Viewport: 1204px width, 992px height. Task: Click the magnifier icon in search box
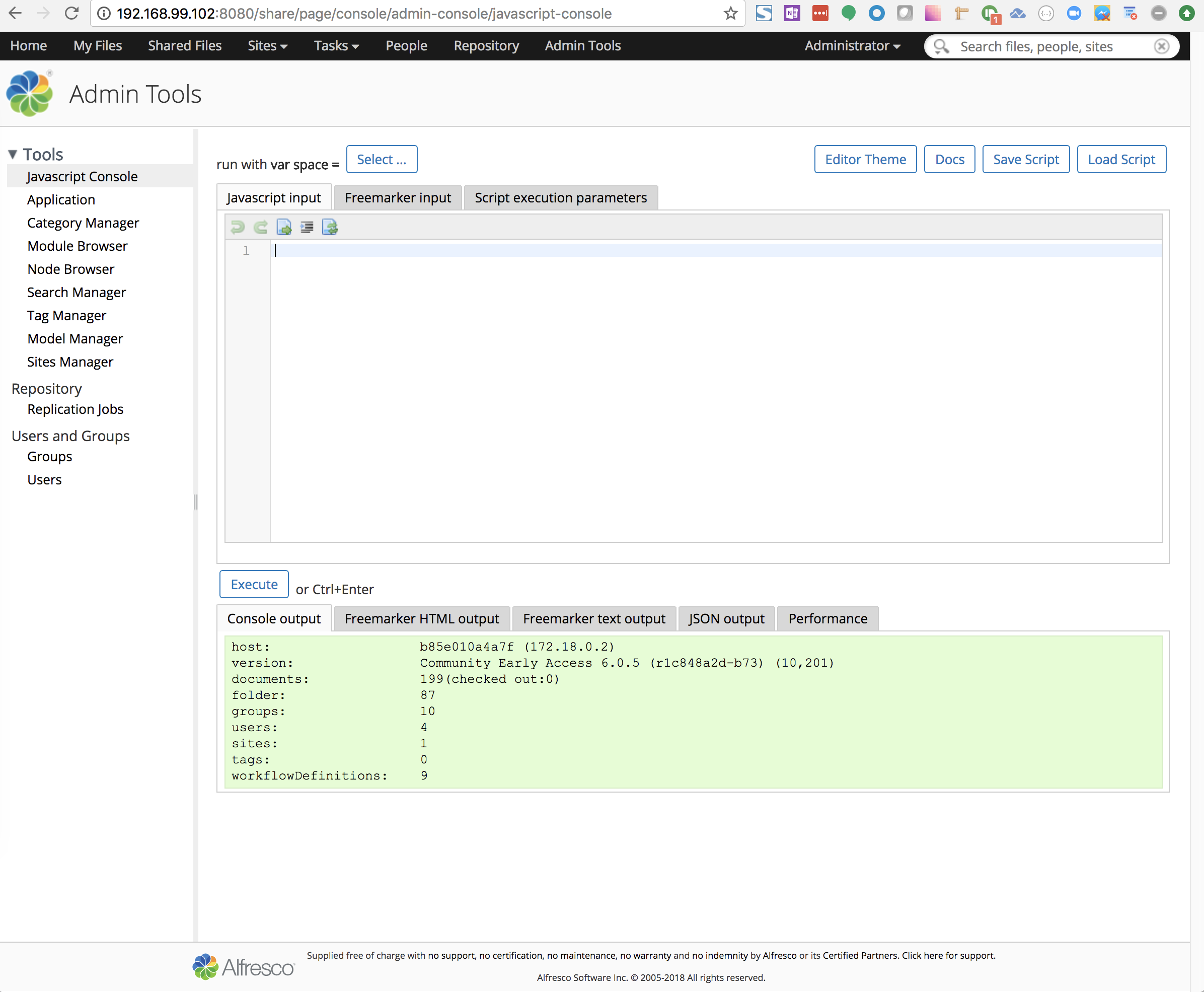click(941, 46)
